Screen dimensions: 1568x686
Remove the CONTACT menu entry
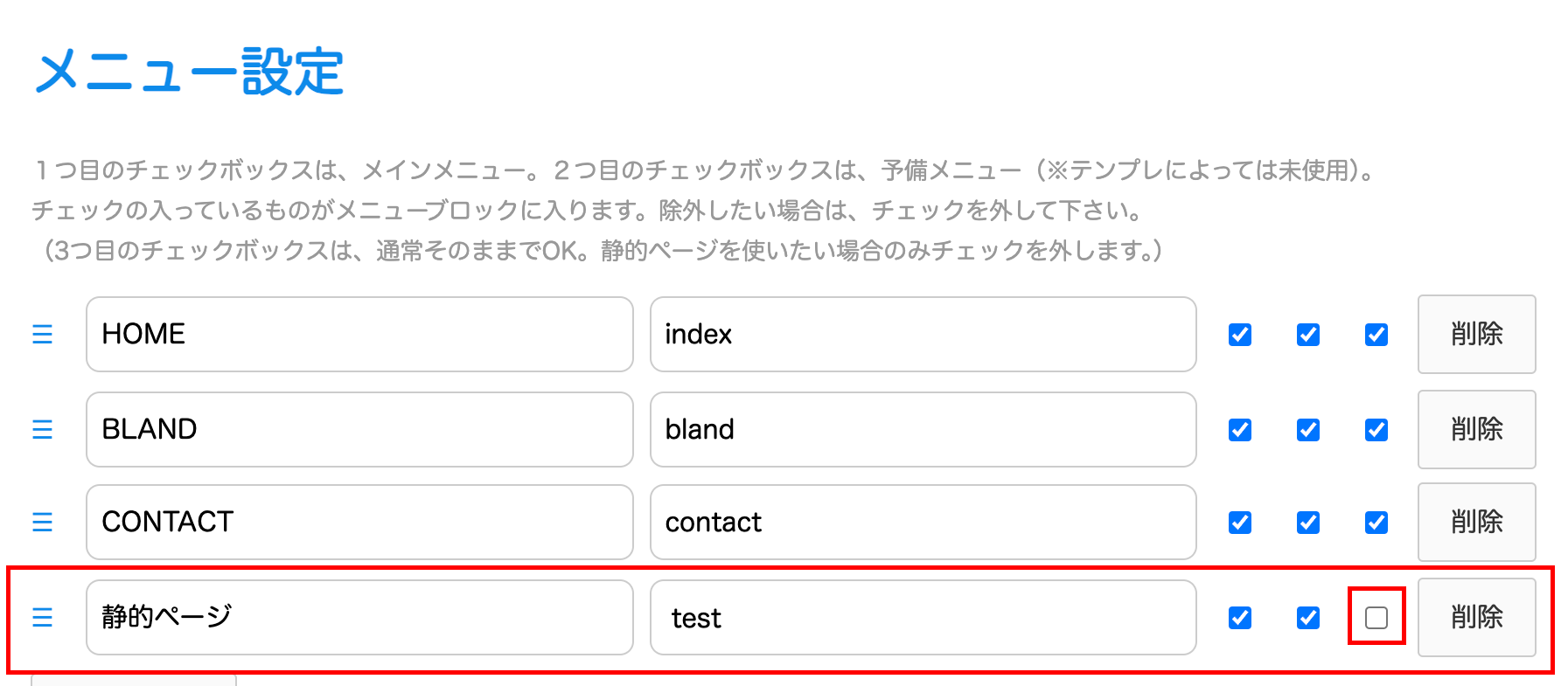[1476, 523]
